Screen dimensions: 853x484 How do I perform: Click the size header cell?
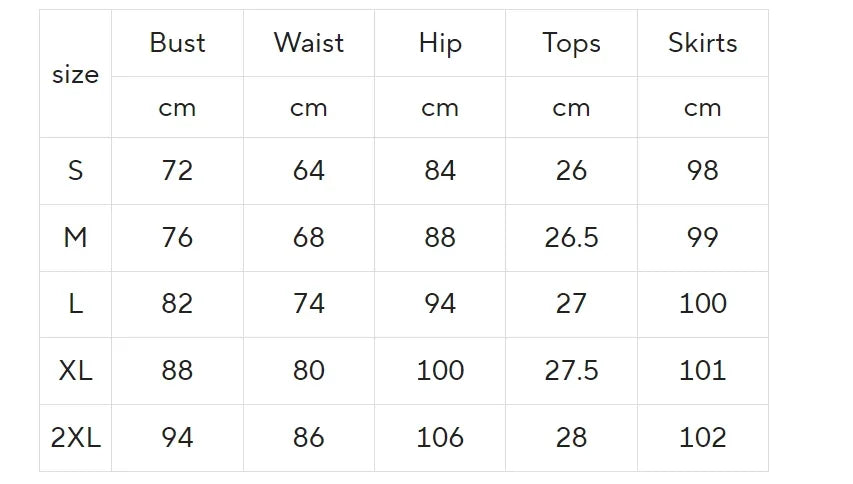coord(75,75)
